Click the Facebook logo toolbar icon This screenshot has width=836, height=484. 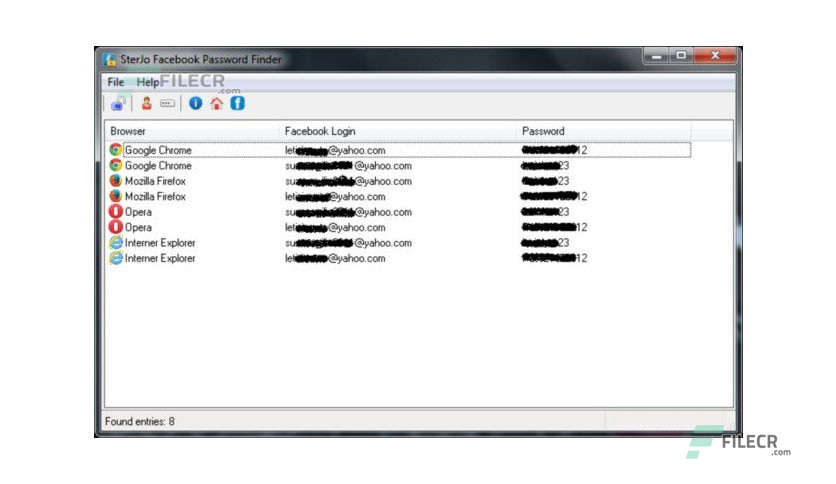[x=237, y=103]
